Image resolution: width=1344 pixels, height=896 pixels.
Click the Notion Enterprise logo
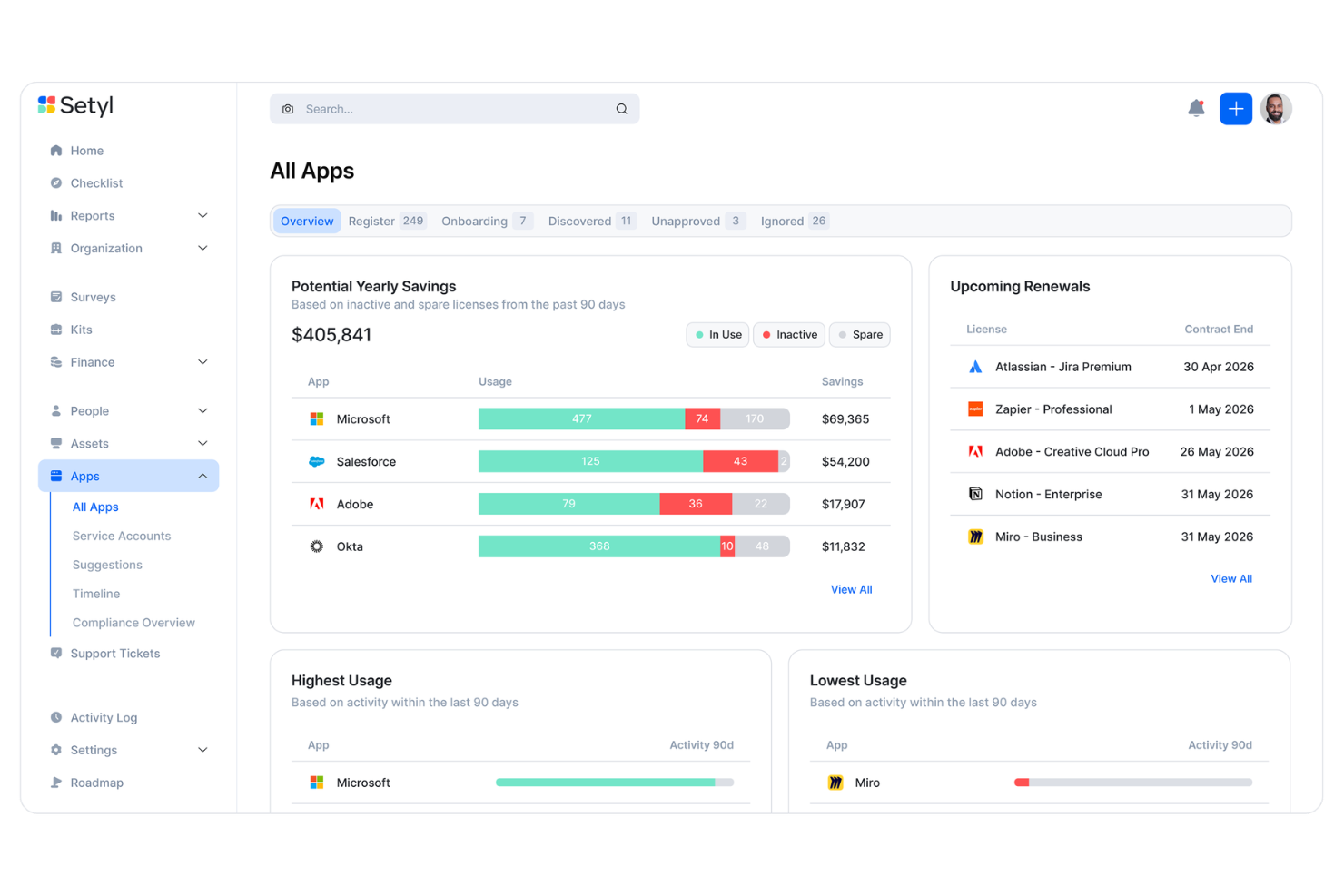click(x=975, y=495)
